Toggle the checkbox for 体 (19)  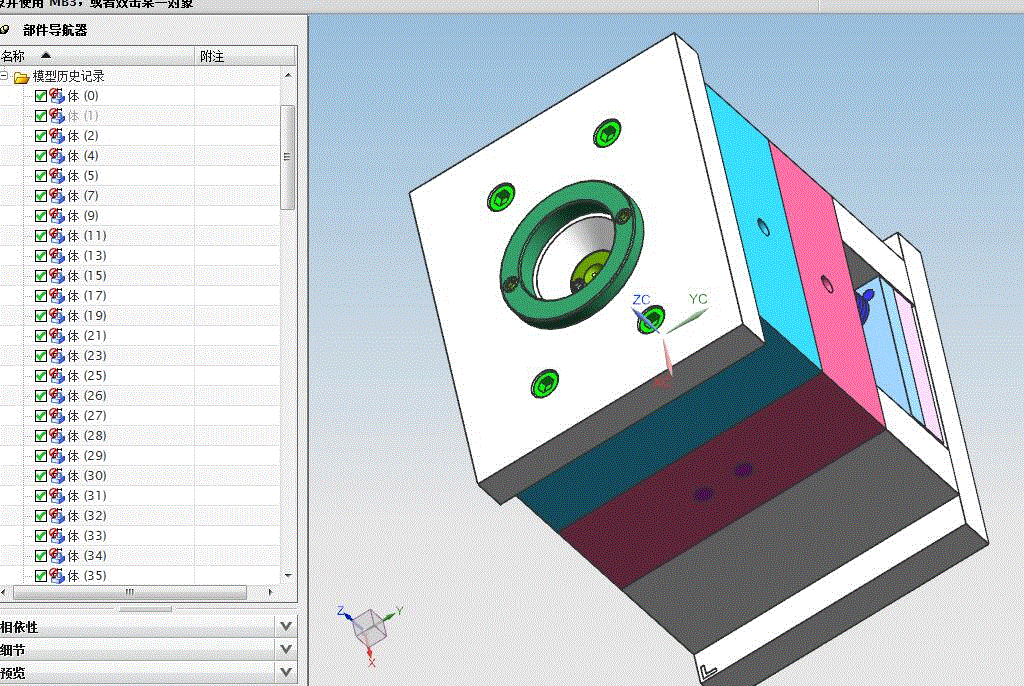pos(40,316)
